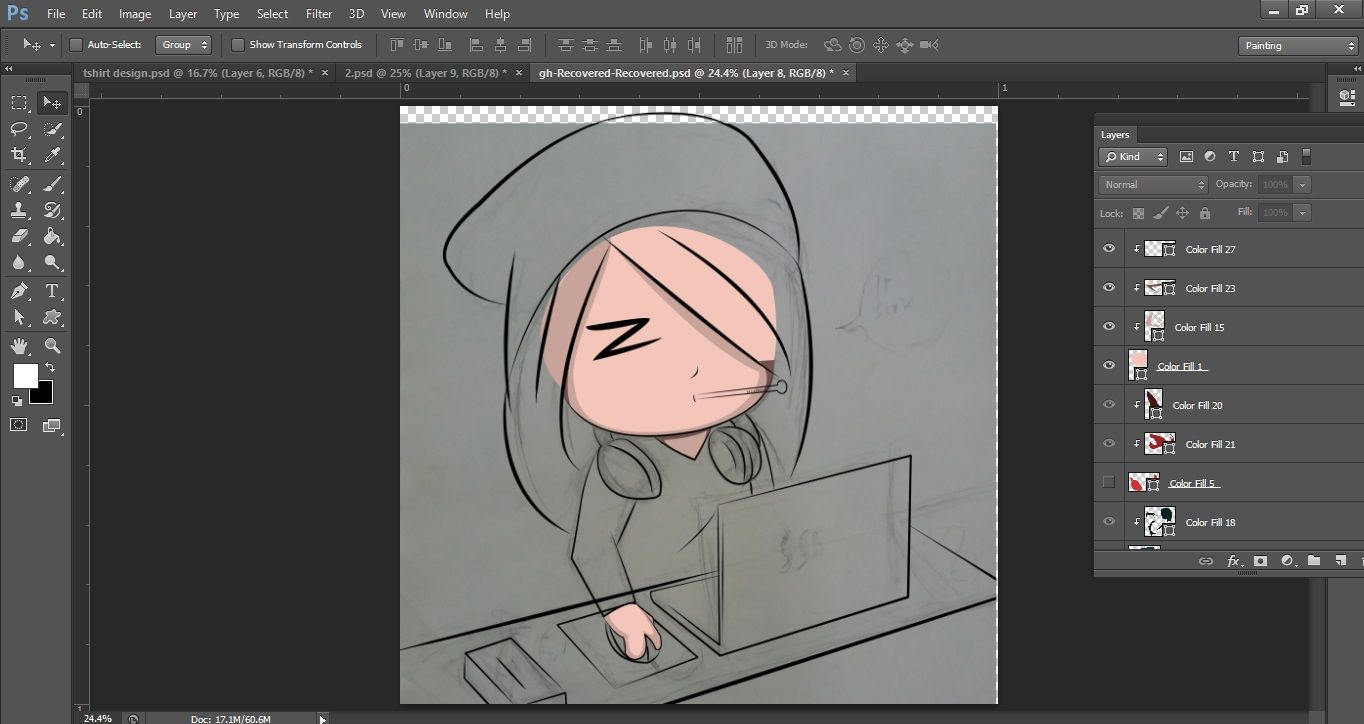The width and height of the screenshot is (1364, 724).
Task: Toggle Quick Mask mode
Action: click(19, 425)
